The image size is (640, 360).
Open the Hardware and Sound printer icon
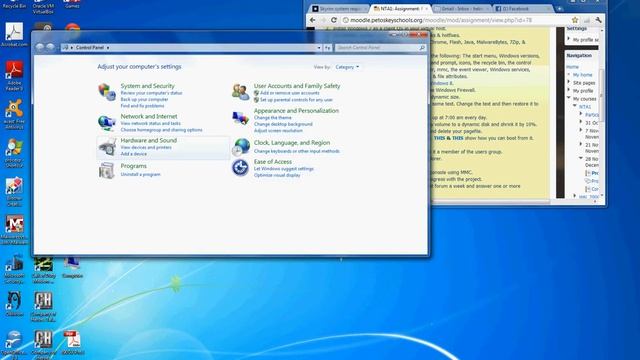[x=107, y=147]
